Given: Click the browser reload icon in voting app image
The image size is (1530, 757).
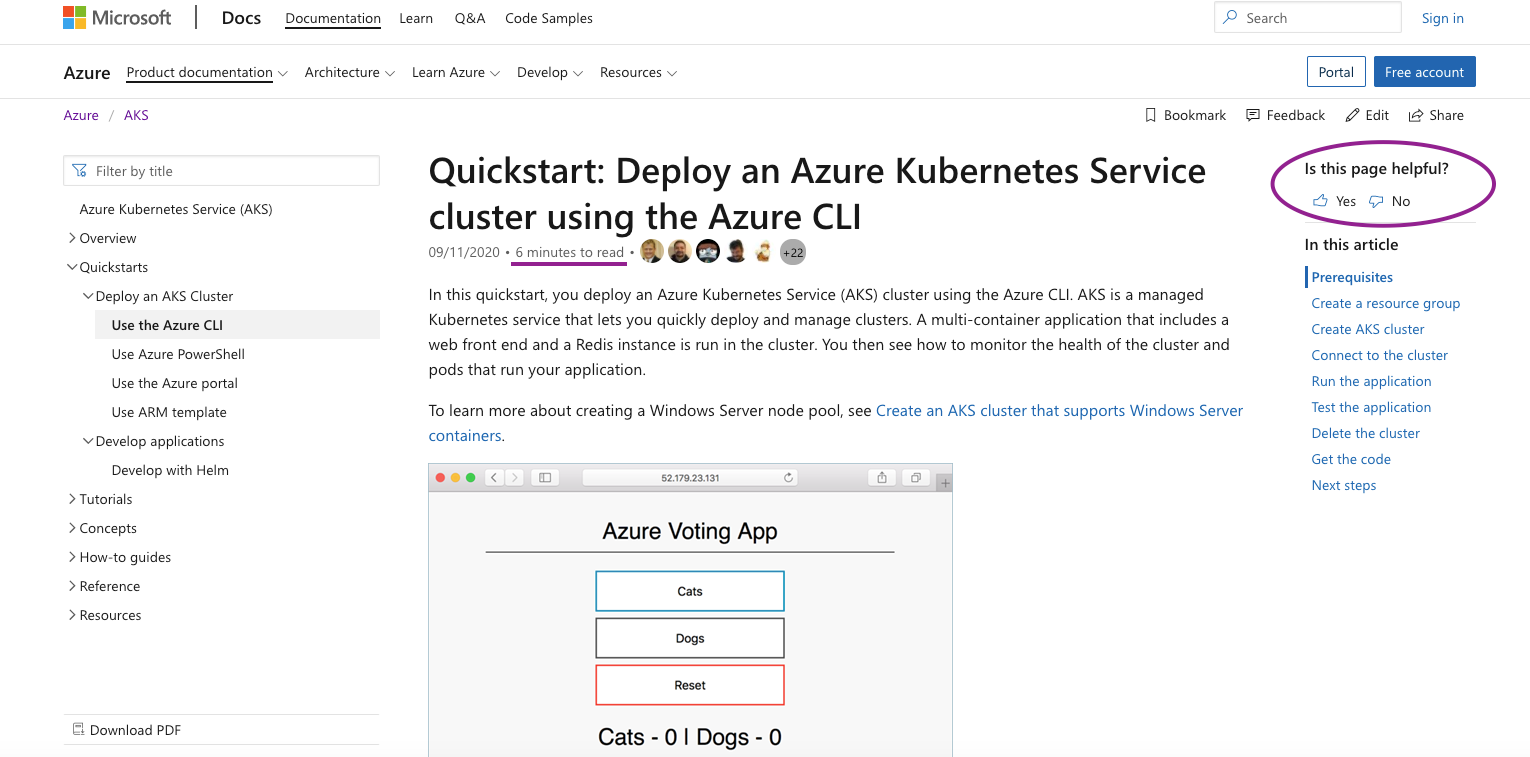Looking at the screenshot, I should tap(789, 478).
